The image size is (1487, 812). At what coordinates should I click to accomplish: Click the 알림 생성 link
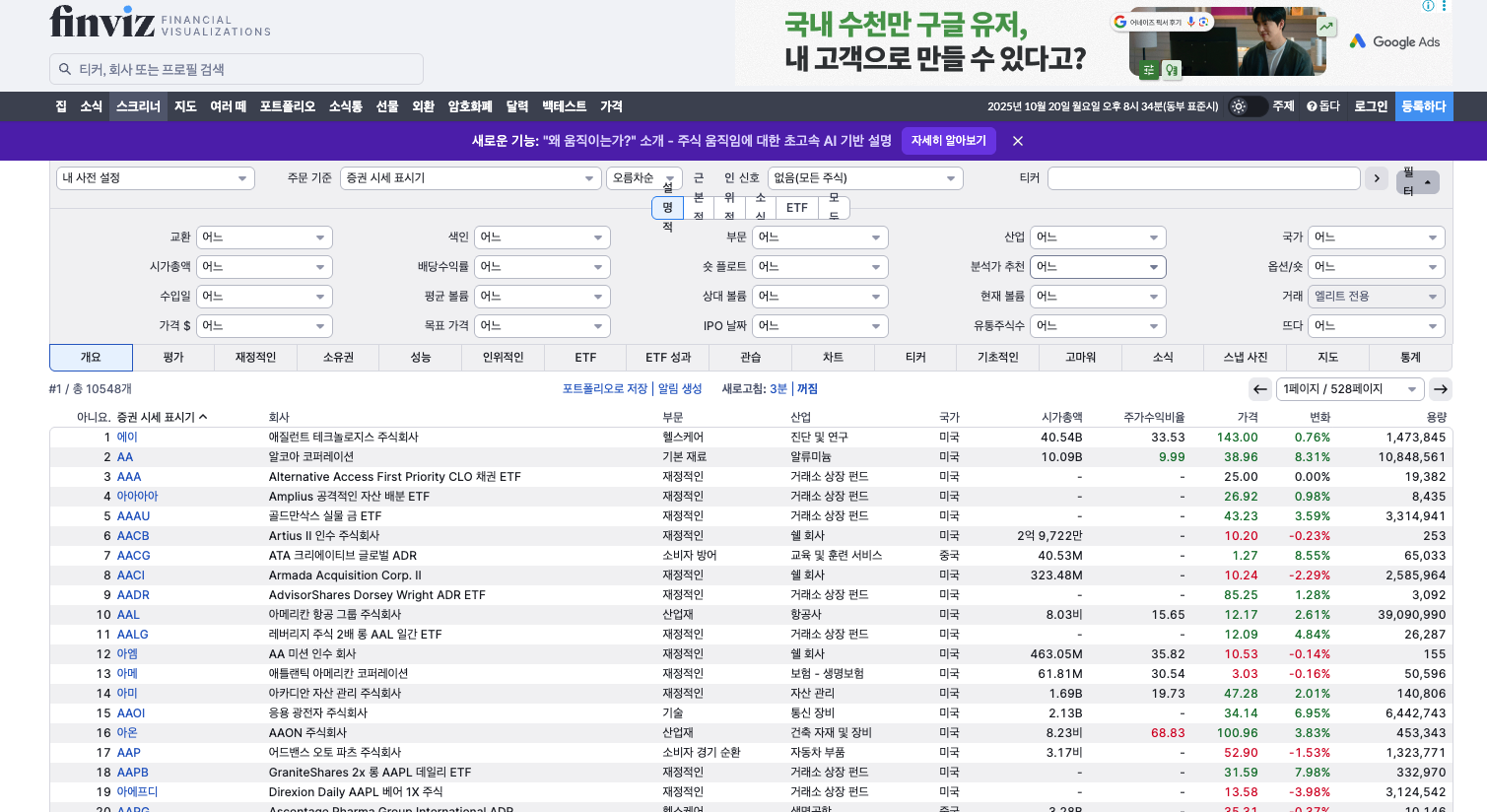click(x=680, y=389)
